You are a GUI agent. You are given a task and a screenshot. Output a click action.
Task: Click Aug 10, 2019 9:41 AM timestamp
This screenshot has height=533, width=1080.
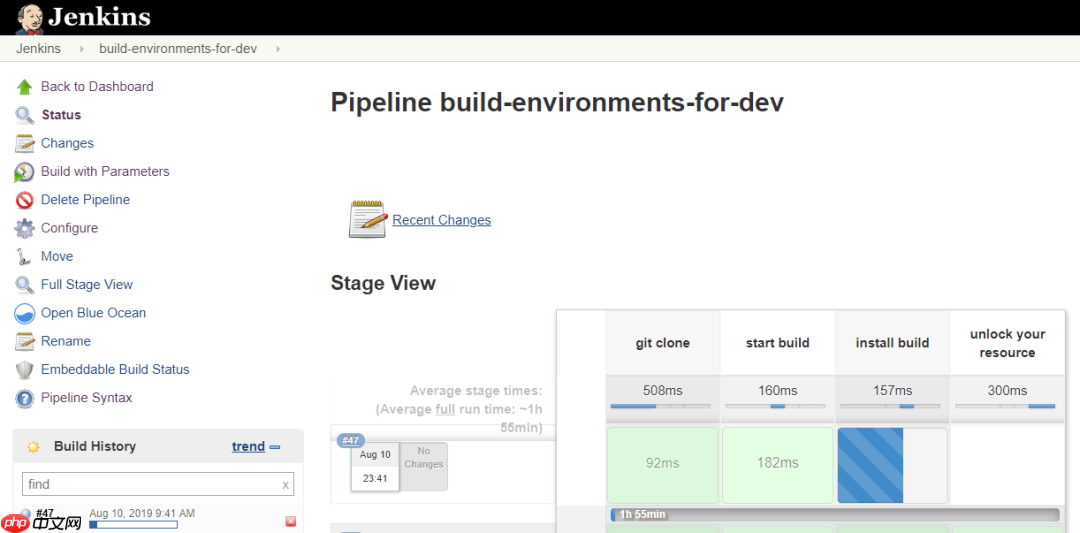142,513
